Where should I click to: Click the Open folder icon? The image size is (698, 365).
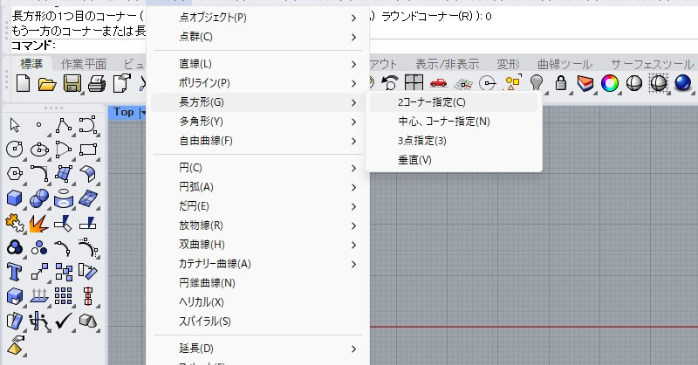[x=47, y=84]
